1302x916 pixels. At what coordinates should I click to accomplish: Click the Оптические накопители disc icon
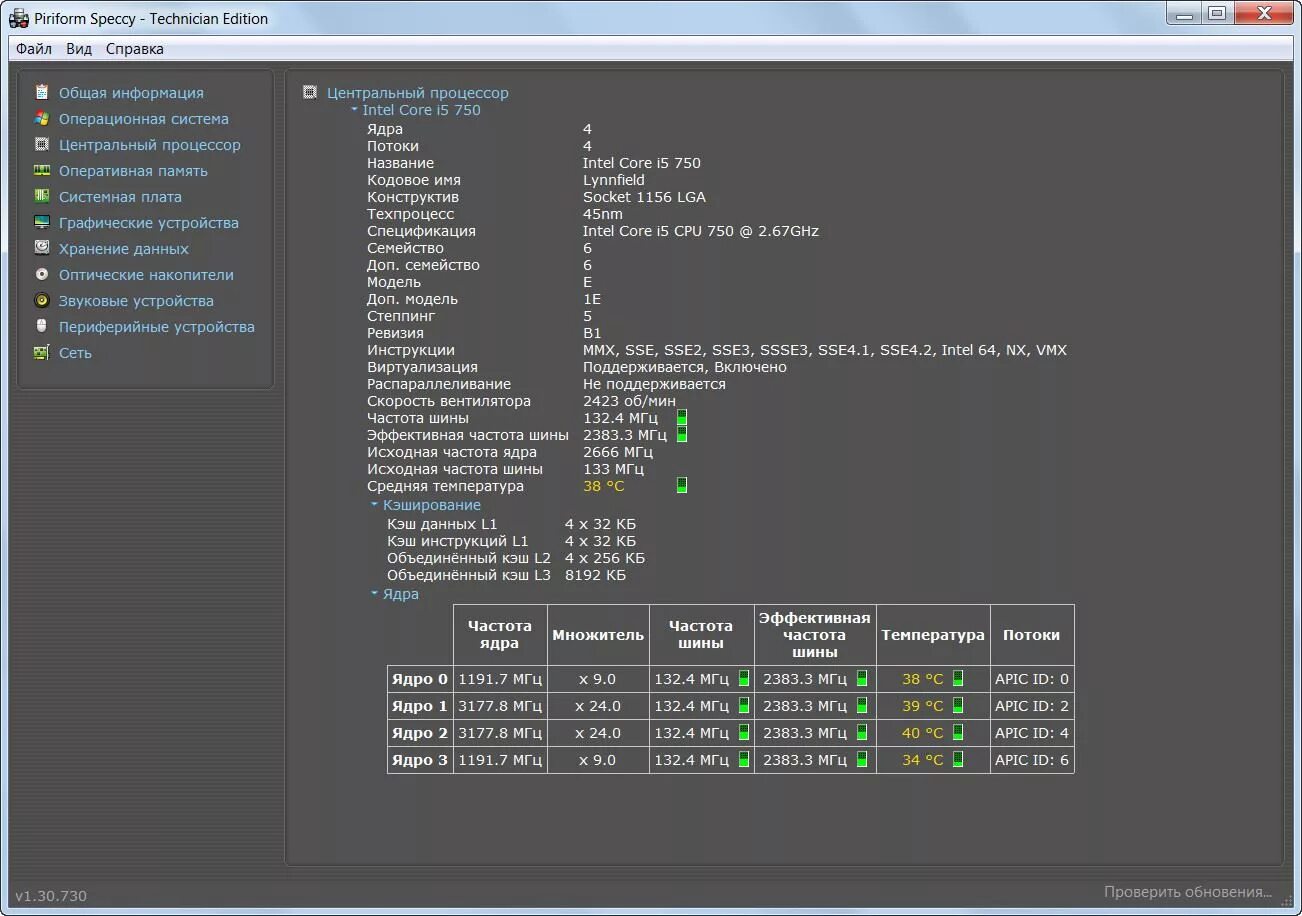coord(42,274)
